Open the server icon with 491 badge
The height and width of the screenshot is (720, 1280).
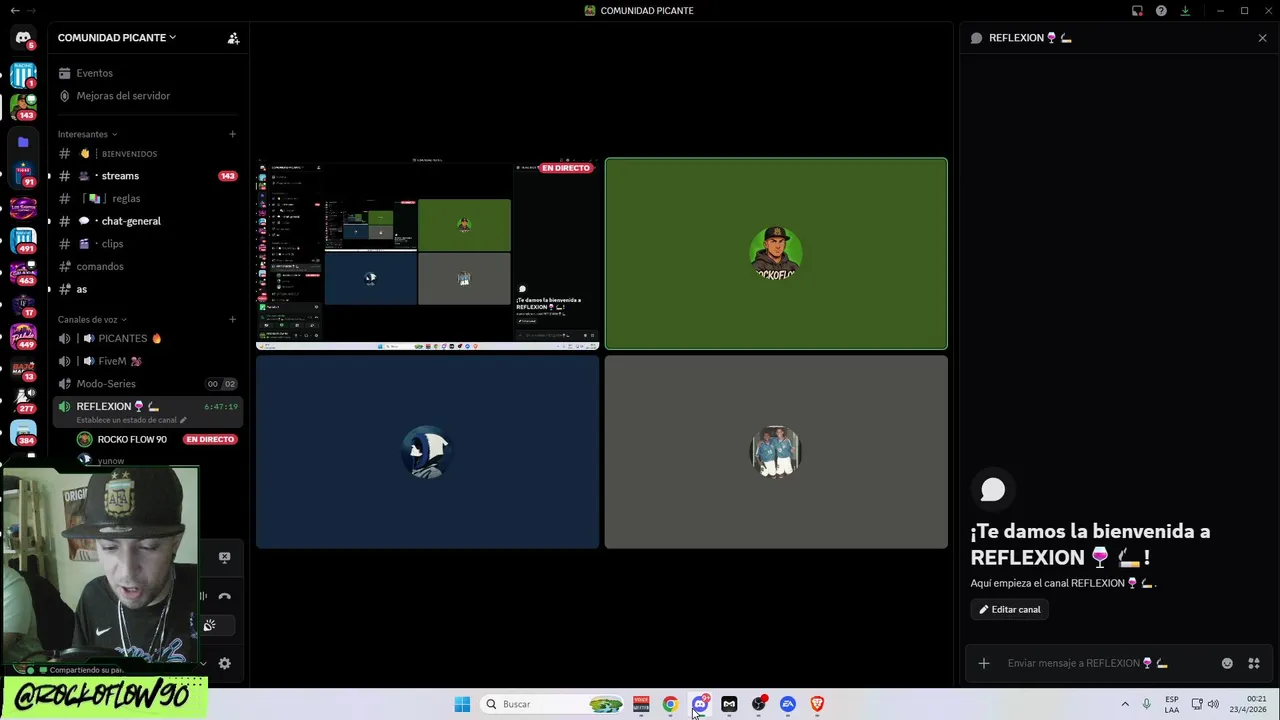[23, 240]
